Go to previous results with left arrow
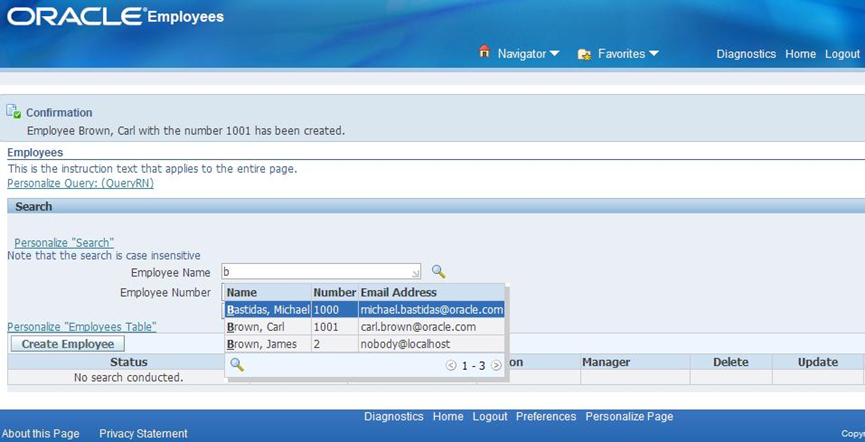 coord(451,365)
